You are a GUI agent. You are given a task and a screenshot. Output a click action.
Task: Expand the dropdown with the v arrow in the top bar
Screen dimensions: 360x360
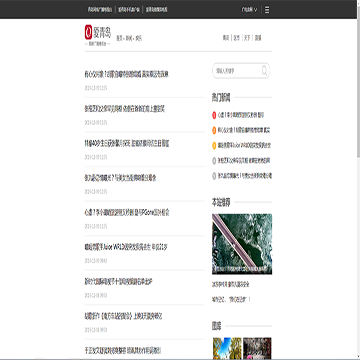[249, 10]
